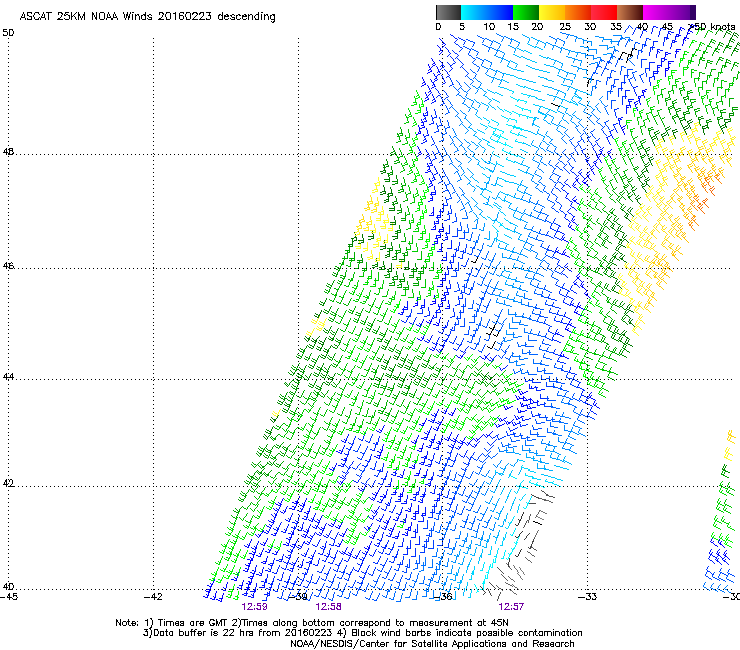Click the orange 25-30 knots legend swatch
Screen dimensions: 740x650
click(578, 12)
